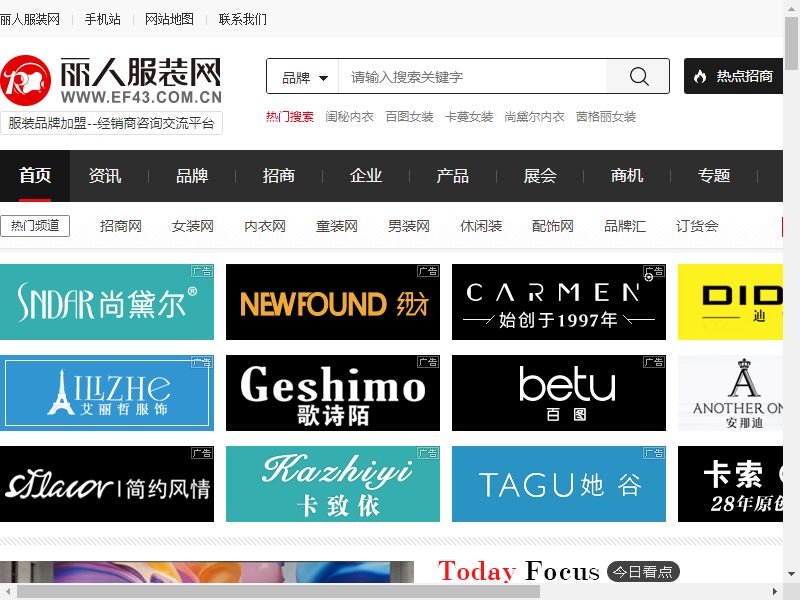Open the 卡索 28年 brand banner

730,484
